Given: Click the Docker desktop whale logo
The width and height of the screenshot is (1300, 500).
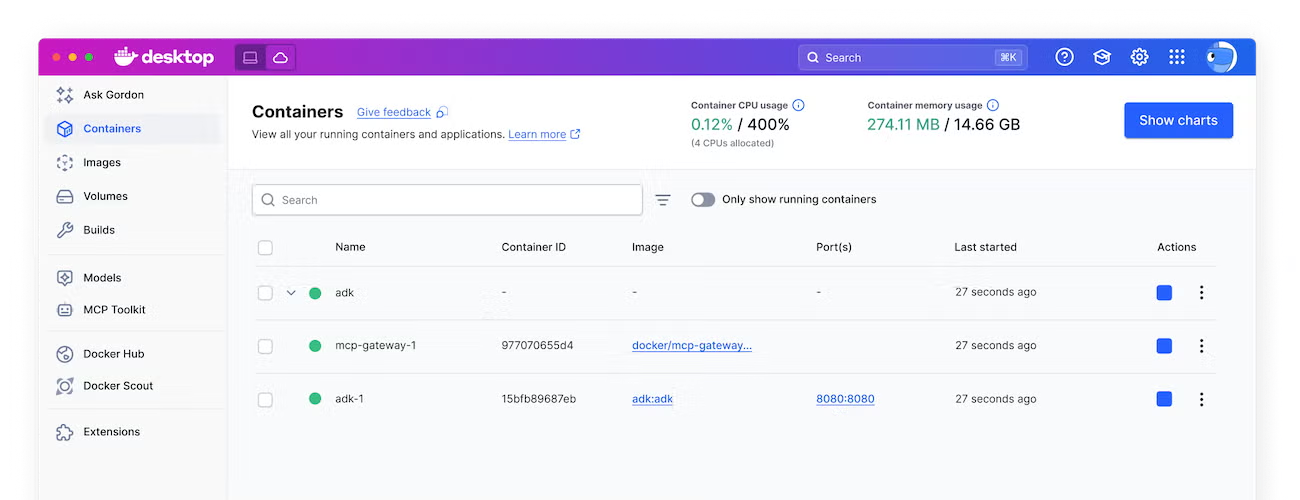Looking at the screenshot, I should (164, 57).
